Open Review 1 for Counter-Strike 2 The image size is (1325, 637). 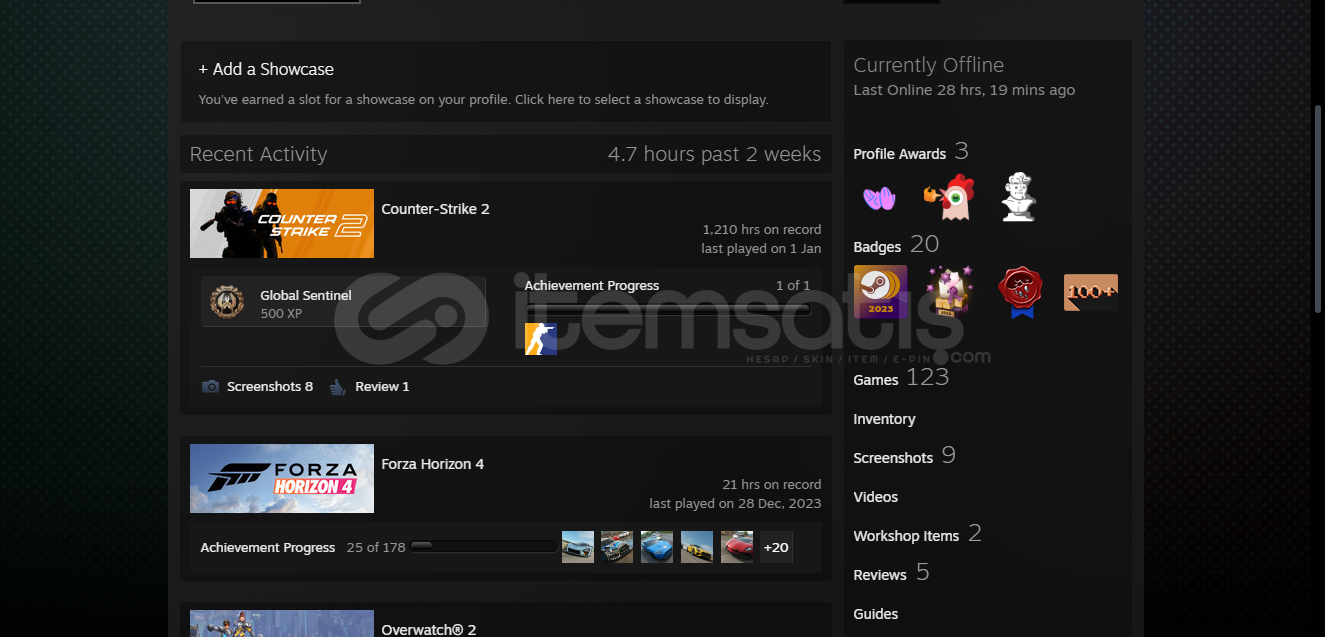(x=383, y=387)
